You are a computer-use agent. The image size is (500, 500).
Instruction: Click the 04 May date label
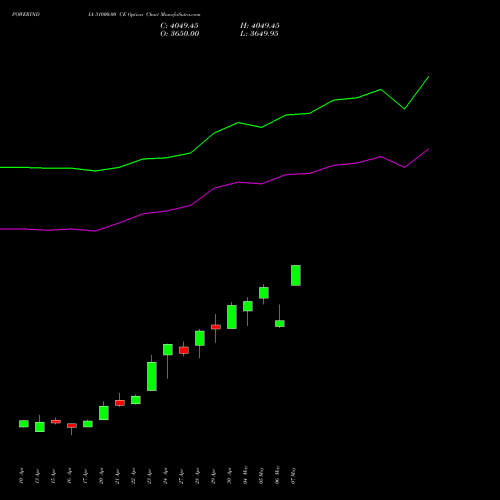click(x=245, y=475)
